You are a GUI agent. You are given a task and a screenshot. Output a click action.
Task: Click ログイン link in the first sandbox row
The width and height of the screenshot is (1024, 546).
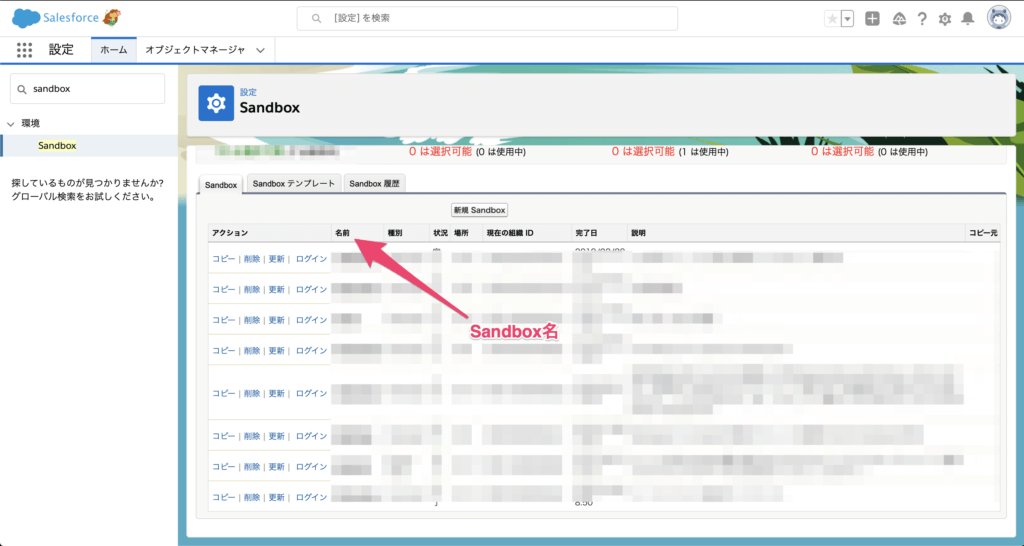point(311,259)
